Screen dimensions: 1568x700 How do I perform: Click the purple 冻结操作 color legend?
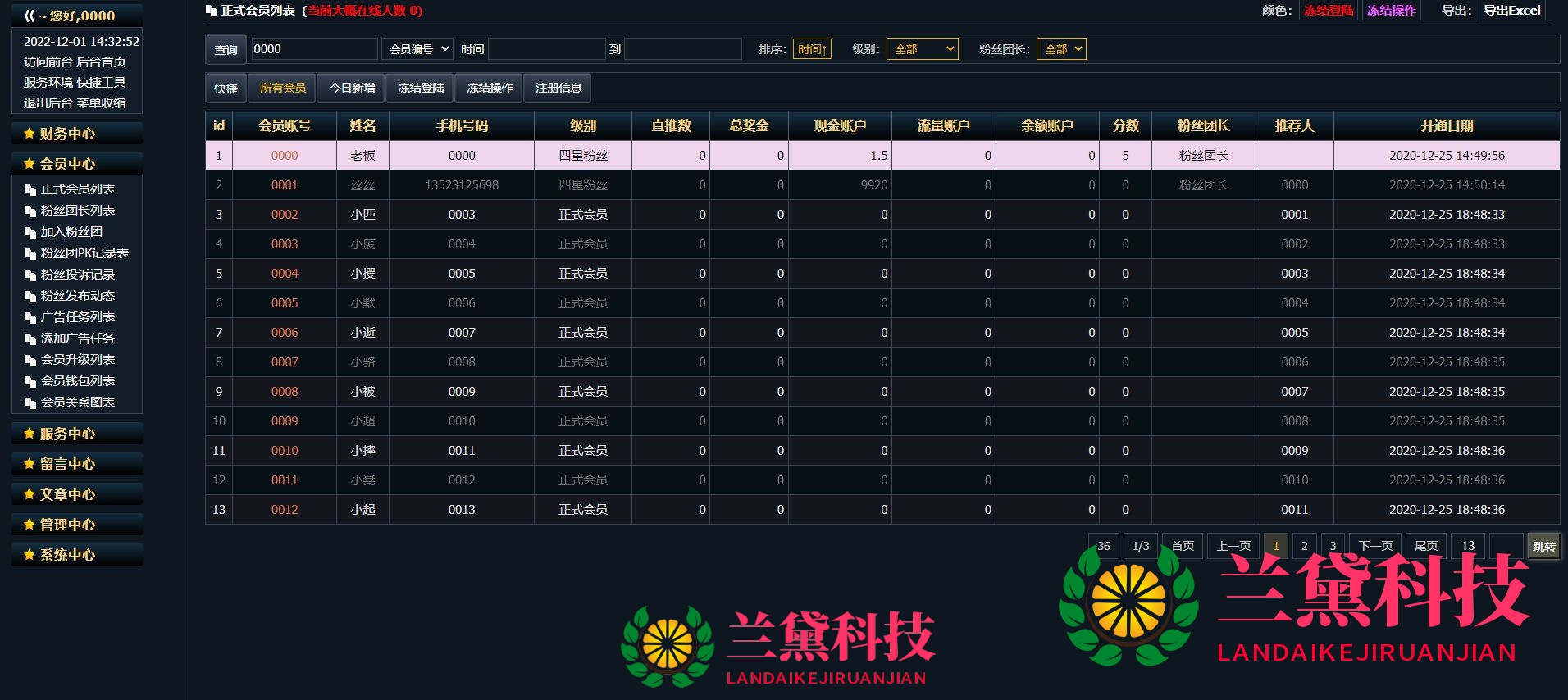(1391, 11)
